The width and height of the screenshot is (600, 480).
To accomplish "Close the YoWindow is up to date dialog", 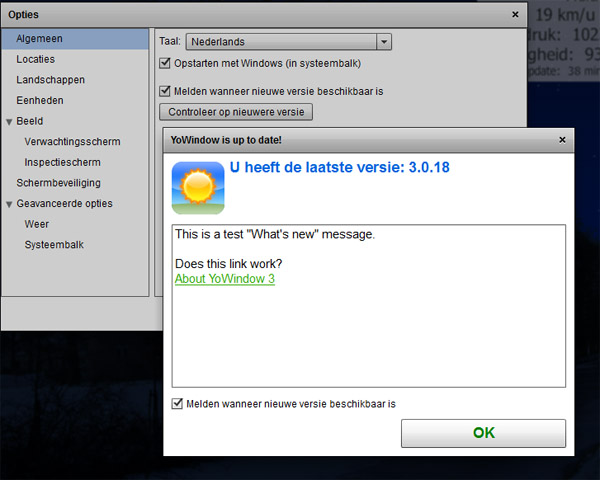I will tap(561, 140).
